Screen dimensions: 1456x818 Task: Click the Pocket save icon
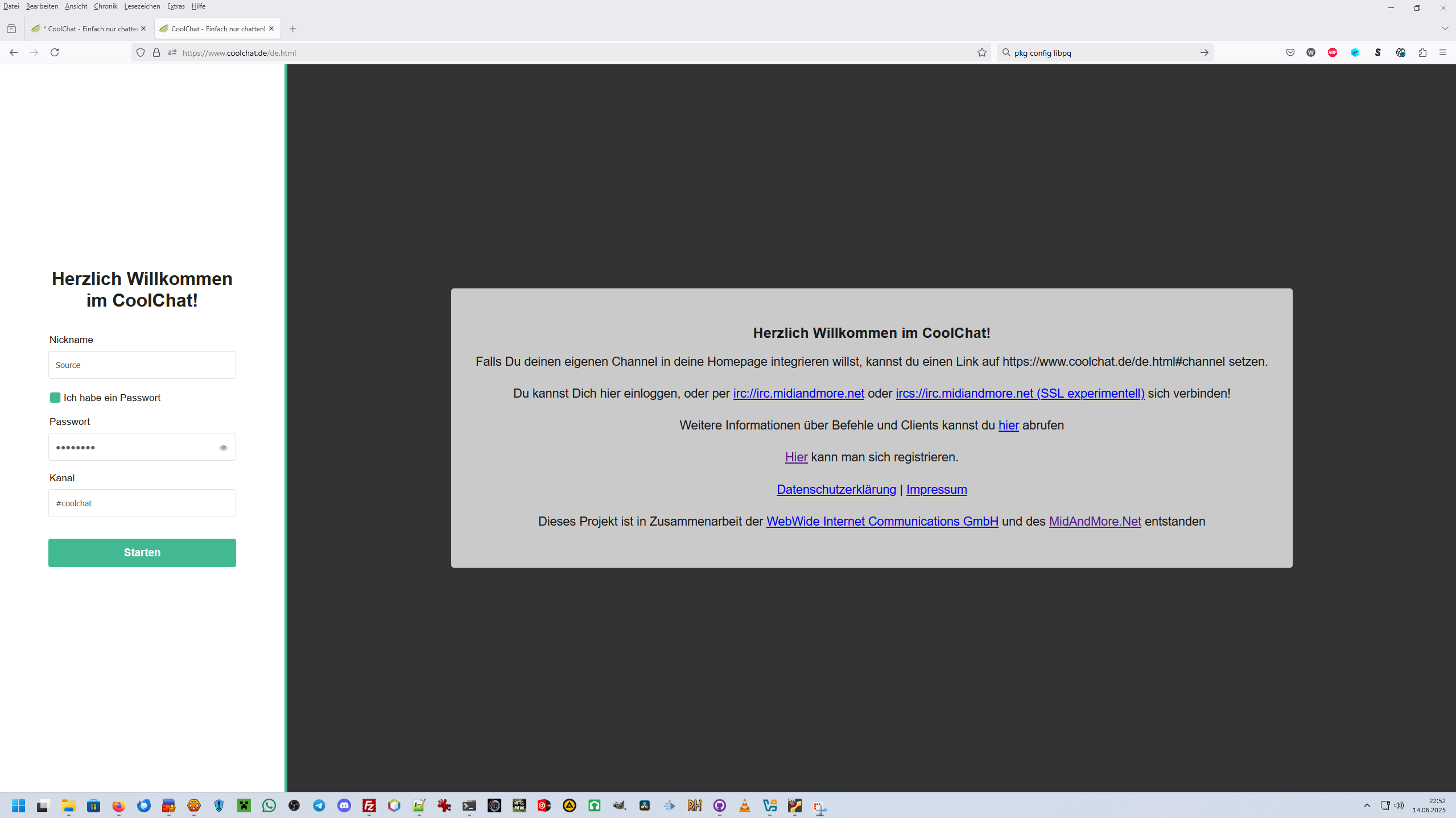tap(1290, 52)
